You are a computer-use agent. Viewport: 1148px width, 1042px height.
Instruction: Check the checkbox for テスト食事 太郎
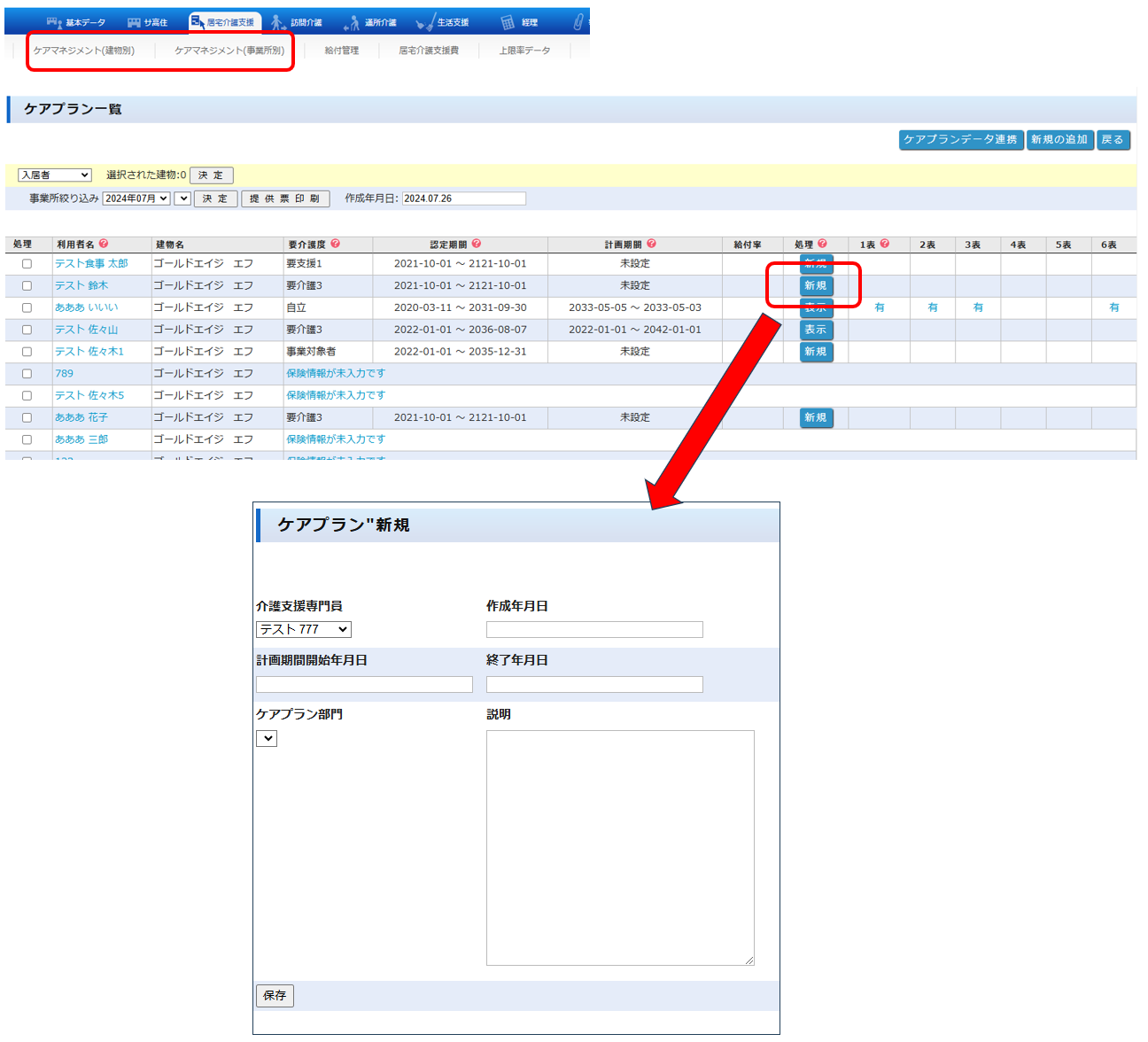27,264
